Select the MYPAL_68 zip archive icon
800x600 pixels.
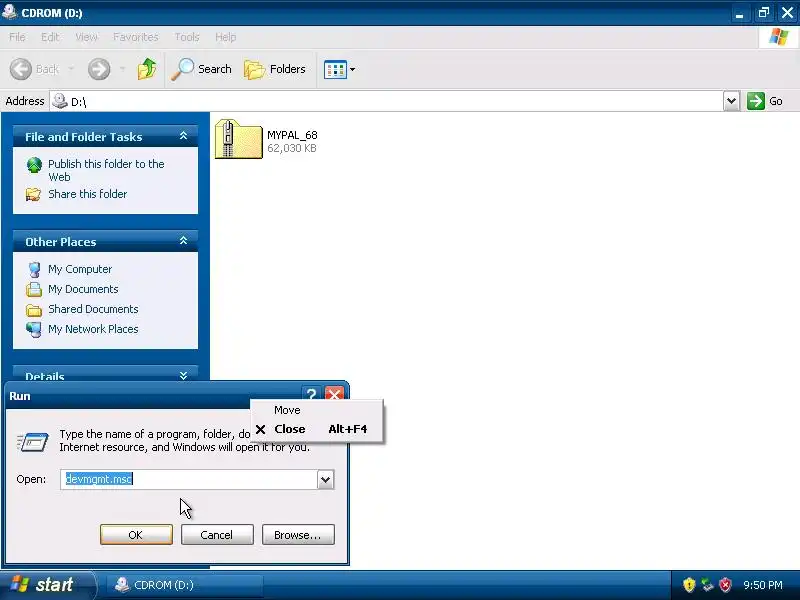coord(238,139)
